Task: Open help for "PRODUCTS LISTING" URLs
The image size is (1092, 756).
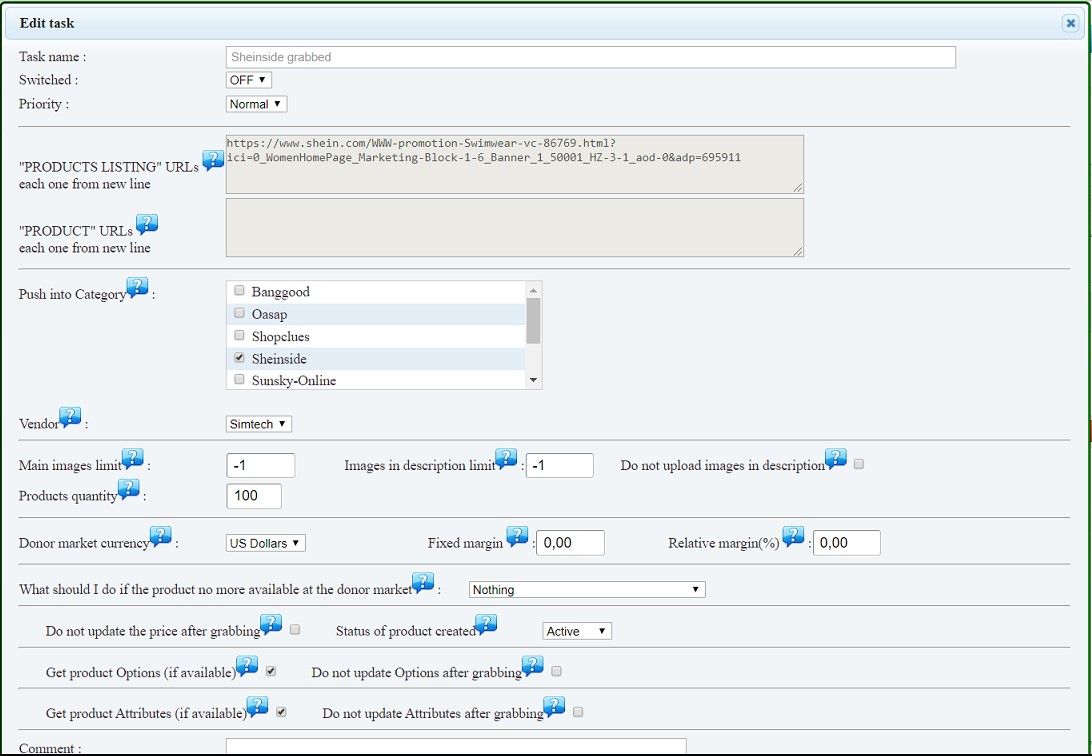Action: (x=213, y=159)
